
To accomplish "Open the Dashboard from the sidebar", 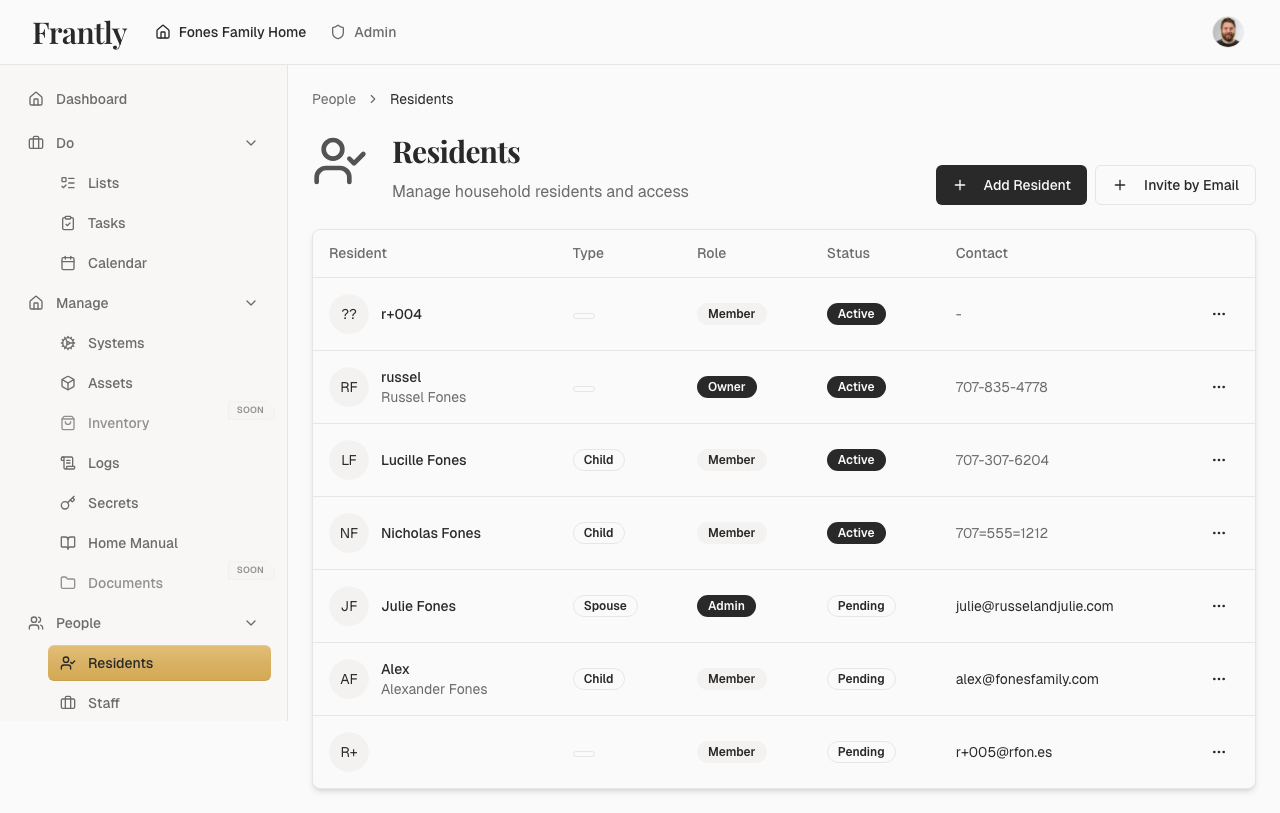I will click(x=92, y=99).
